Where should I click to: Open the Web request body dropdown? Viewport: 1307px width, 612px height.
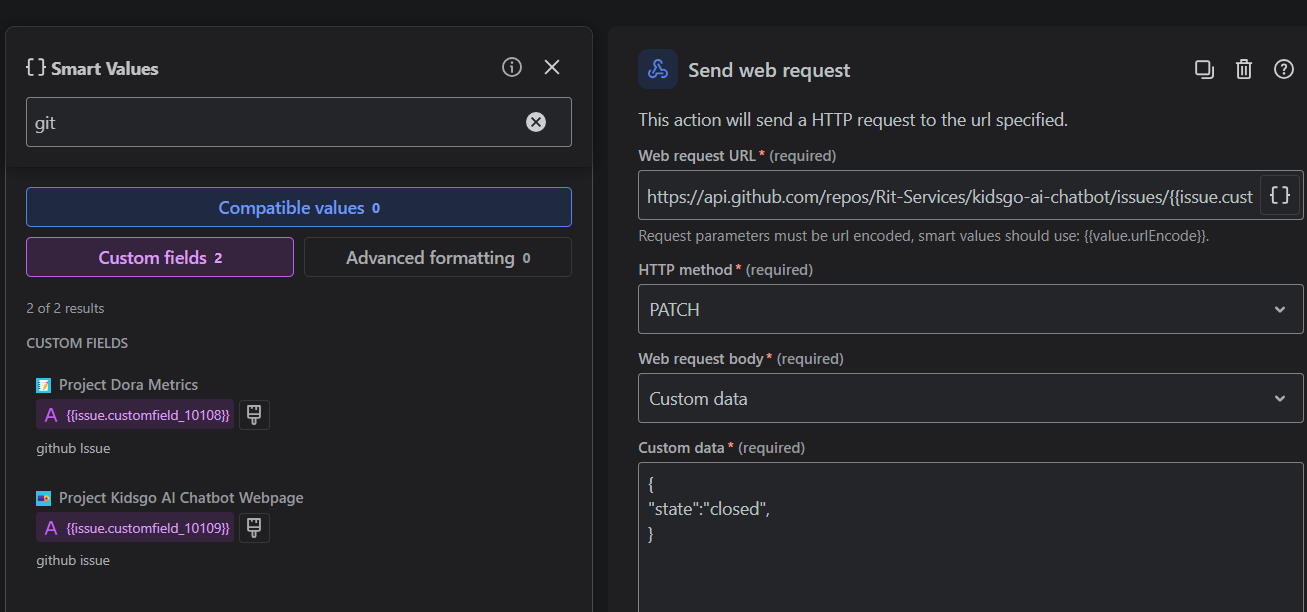tap(970, 398)
